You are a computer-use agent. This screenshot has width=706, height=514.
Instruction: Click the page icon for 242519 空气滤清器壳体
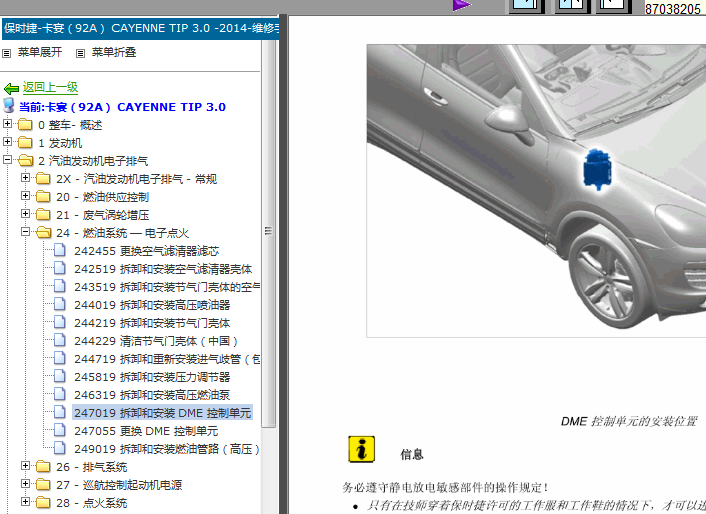point(59,268)
